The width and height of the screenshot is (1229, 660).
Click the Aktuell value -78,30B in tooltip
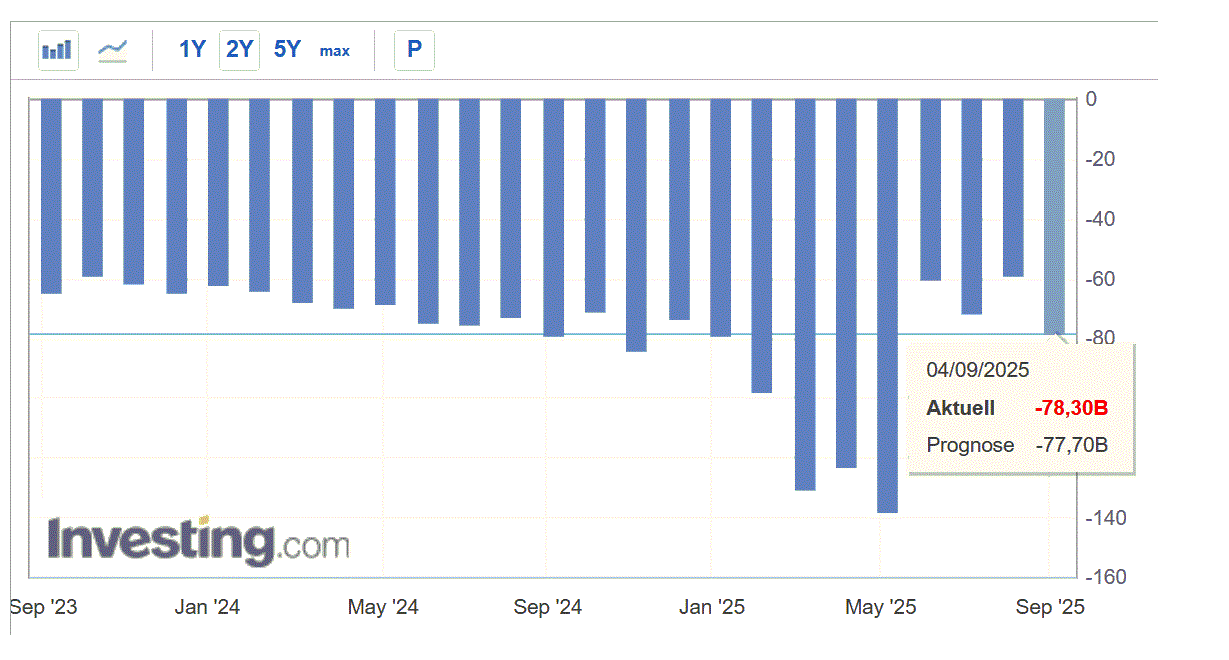pyautogui.click(x=1071, y=408)
